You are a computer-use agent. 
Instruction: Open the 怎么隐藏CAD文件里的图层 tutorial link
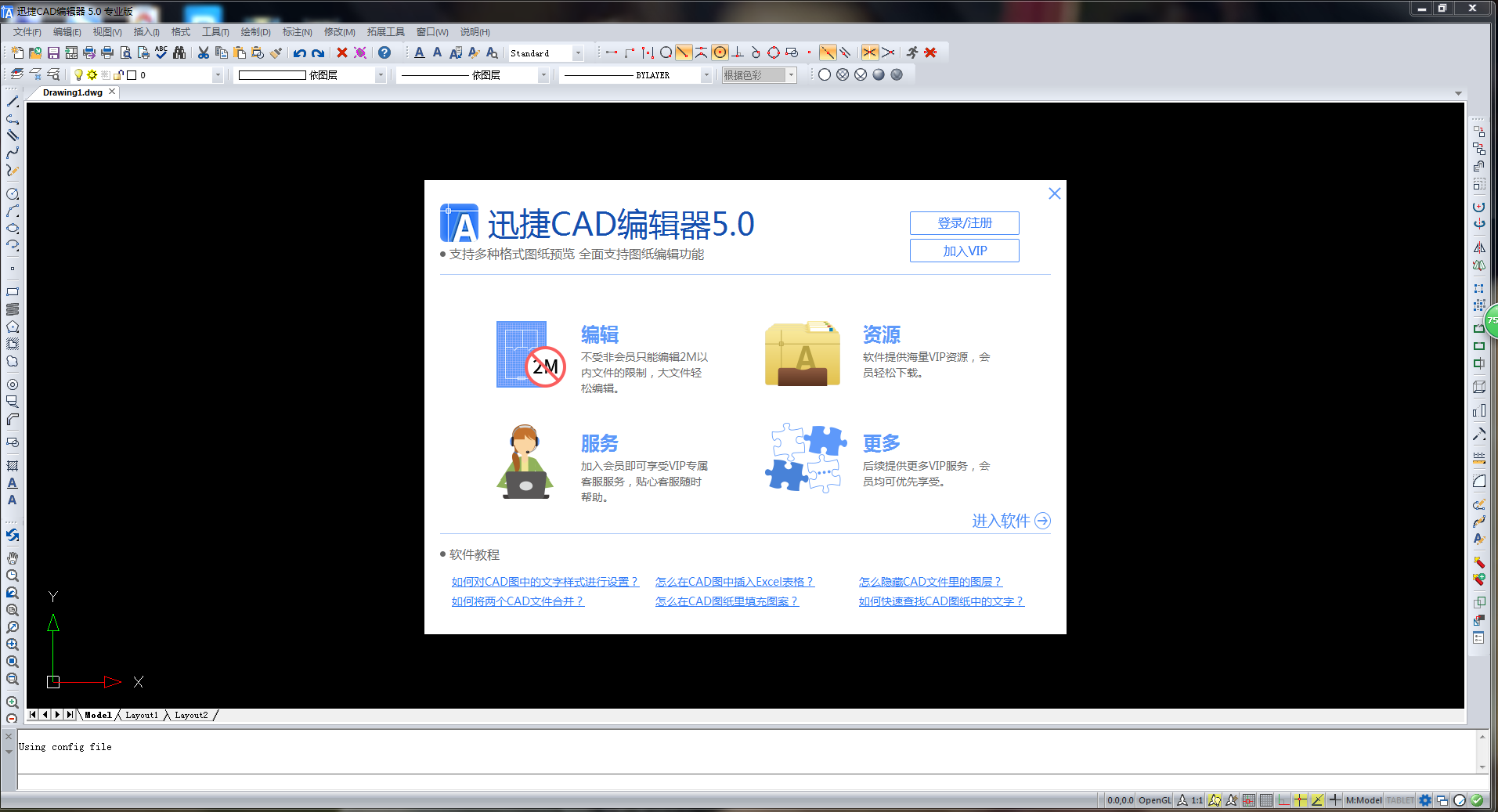[930, 582]
